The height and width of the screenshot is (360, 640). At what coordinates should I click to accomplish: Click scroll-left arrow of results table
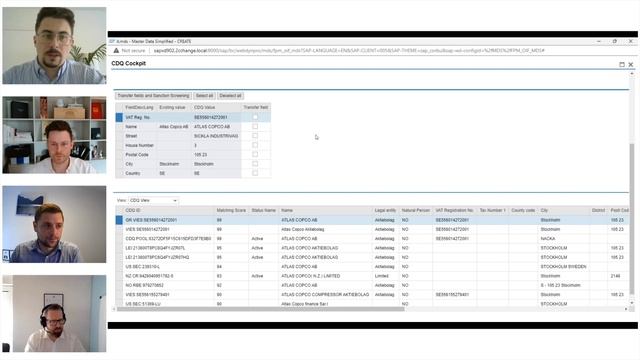pyautogui.click(x=114, y=309)
